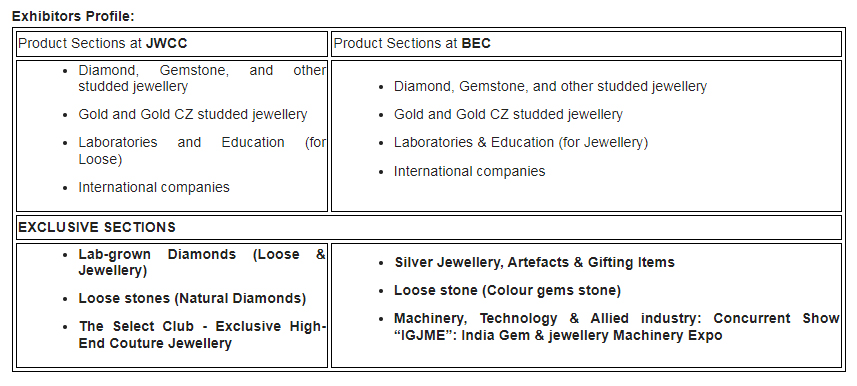Click International companies in BEC column

tap(469, 171)
